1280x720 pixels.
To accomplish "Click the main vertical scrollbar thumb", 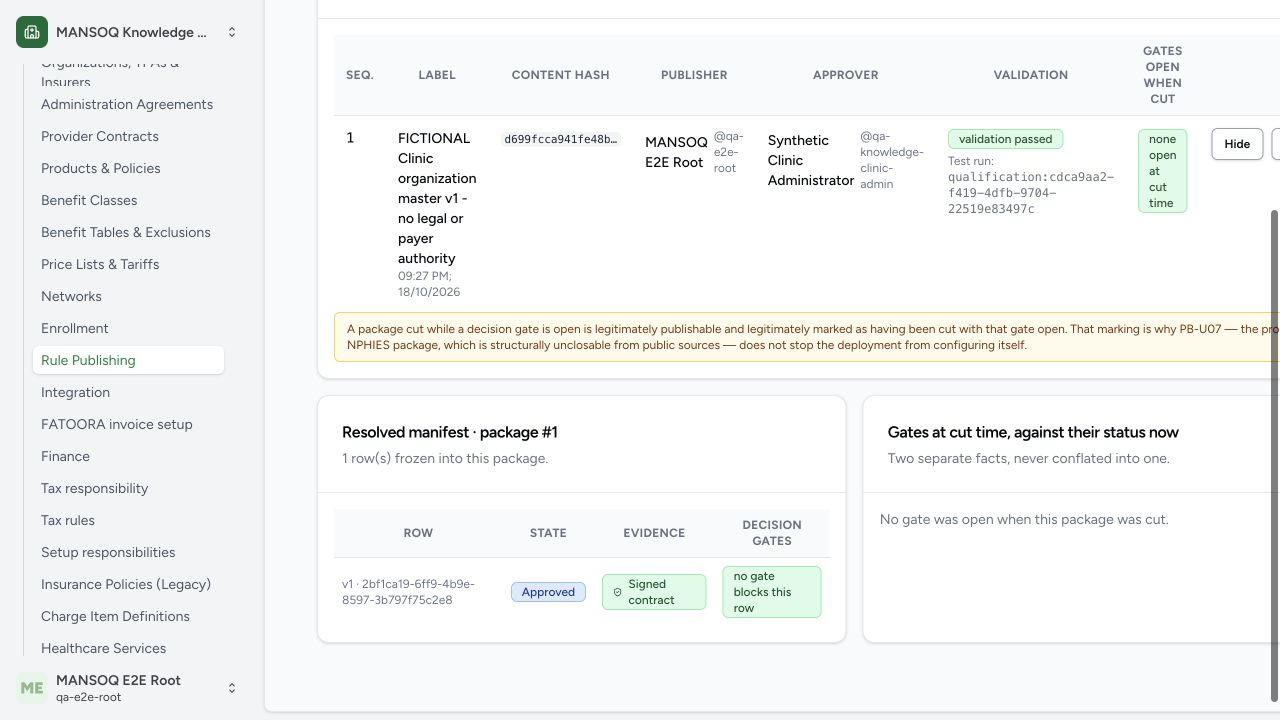I will pyautogui.click(x=1274, y=455).
